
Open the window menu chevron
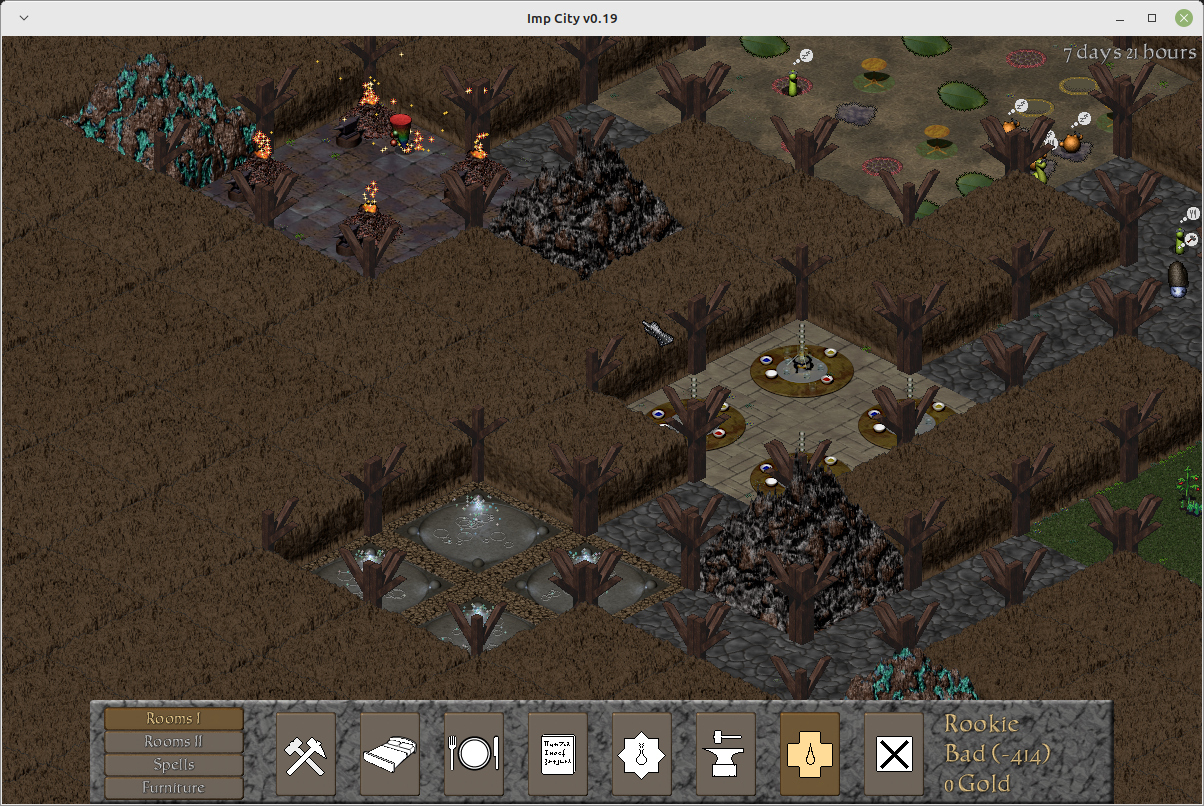pos(22,17)
